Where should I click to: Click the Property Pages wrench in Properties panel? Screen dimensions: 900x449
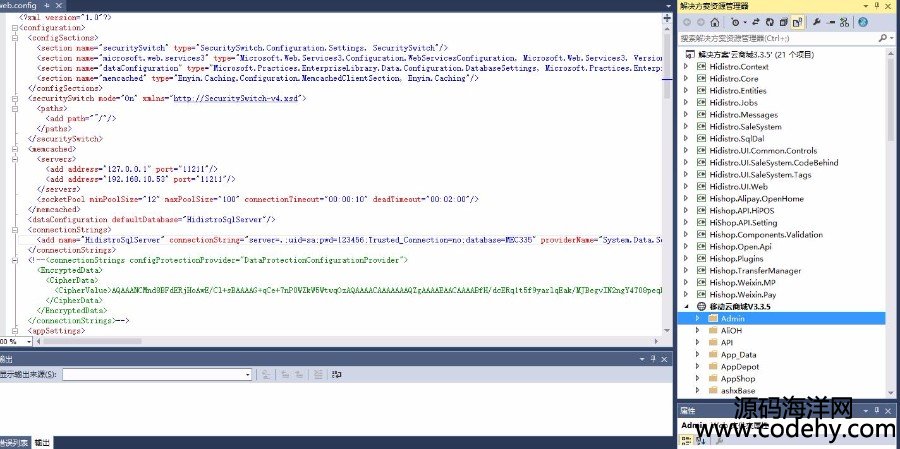pyautogui.click(x=719, y=441)
